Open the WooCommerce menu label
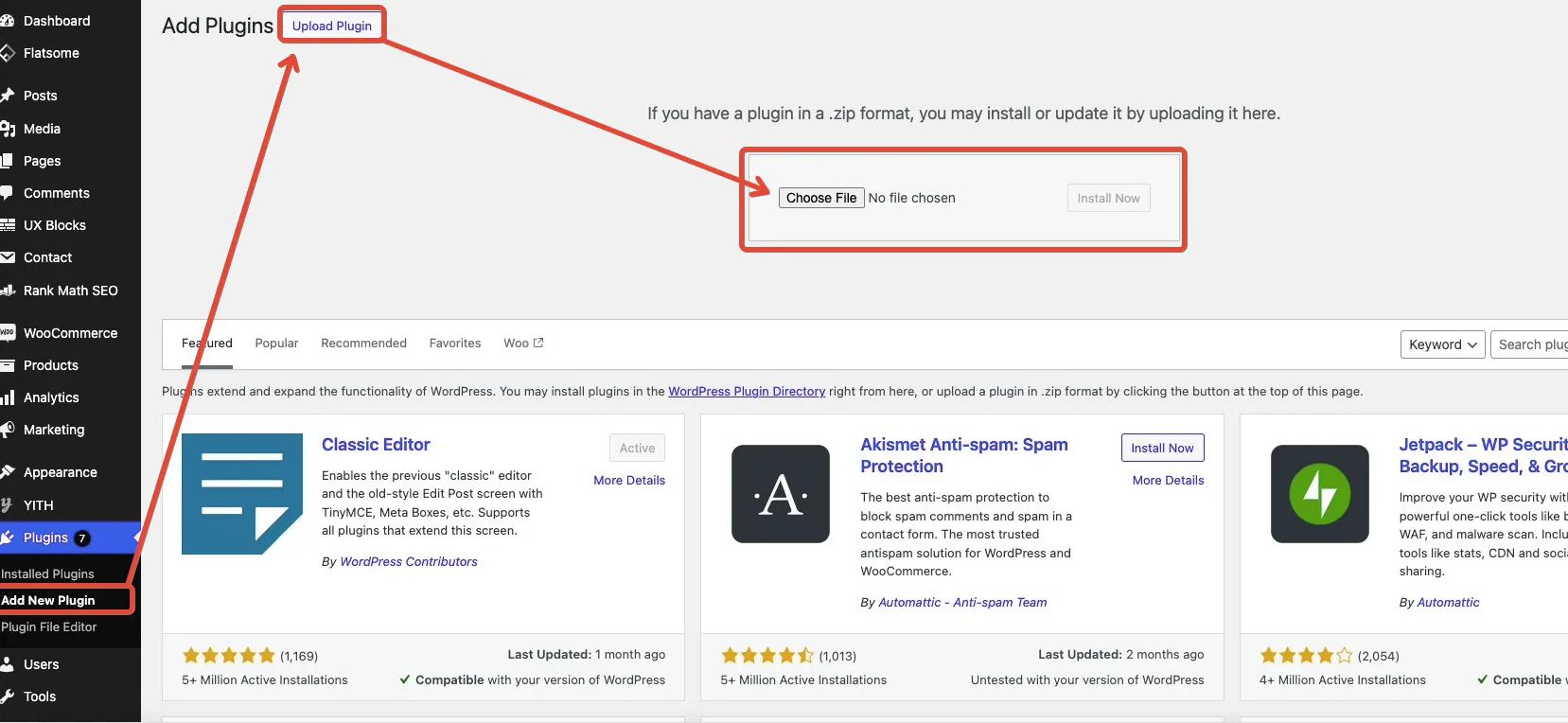The height and width of the screenshot is (723, 1568). [x=71, y=333]
